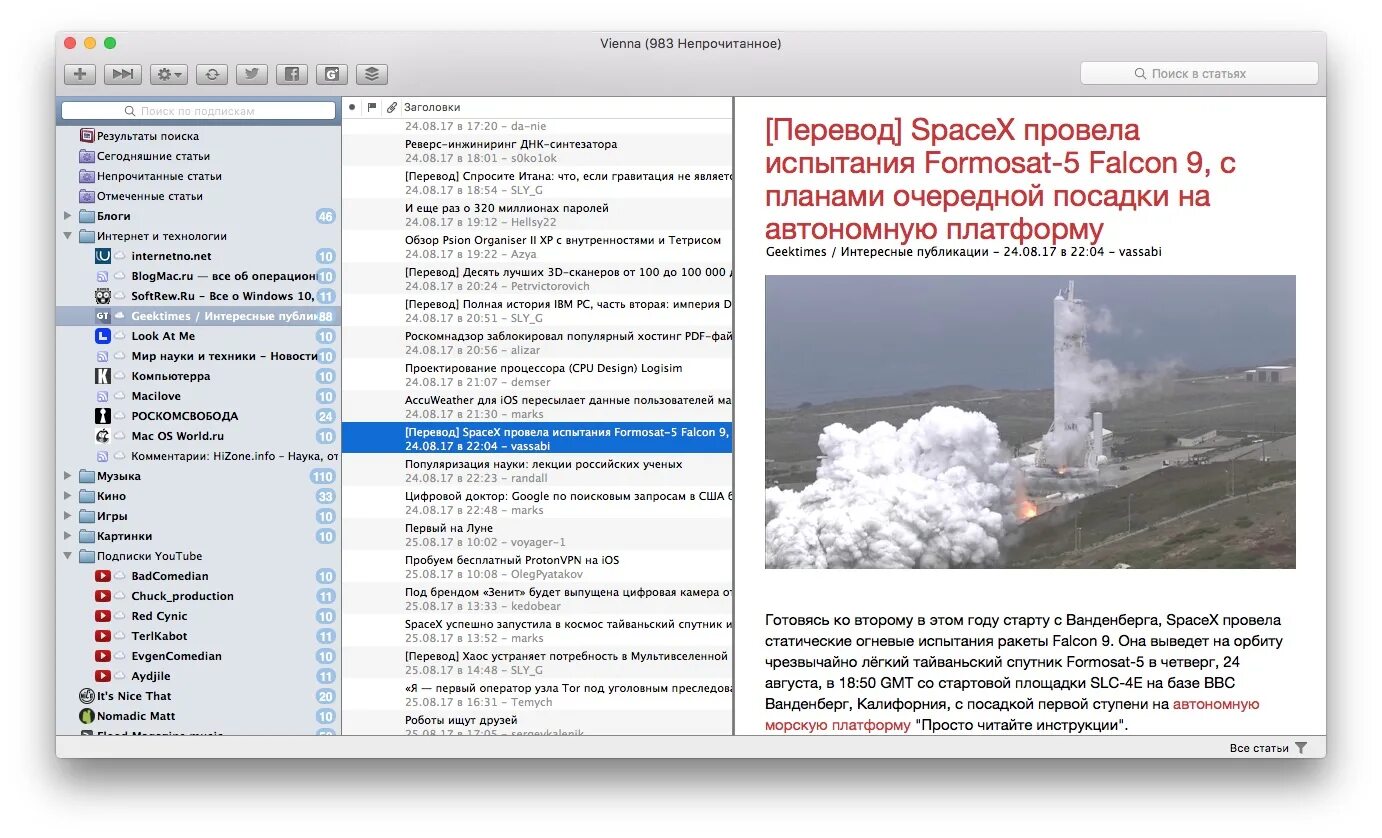Select 'Мир науки и техники' subscription
The height and width of the screenshot is (838, 1382).
[200, 356]
